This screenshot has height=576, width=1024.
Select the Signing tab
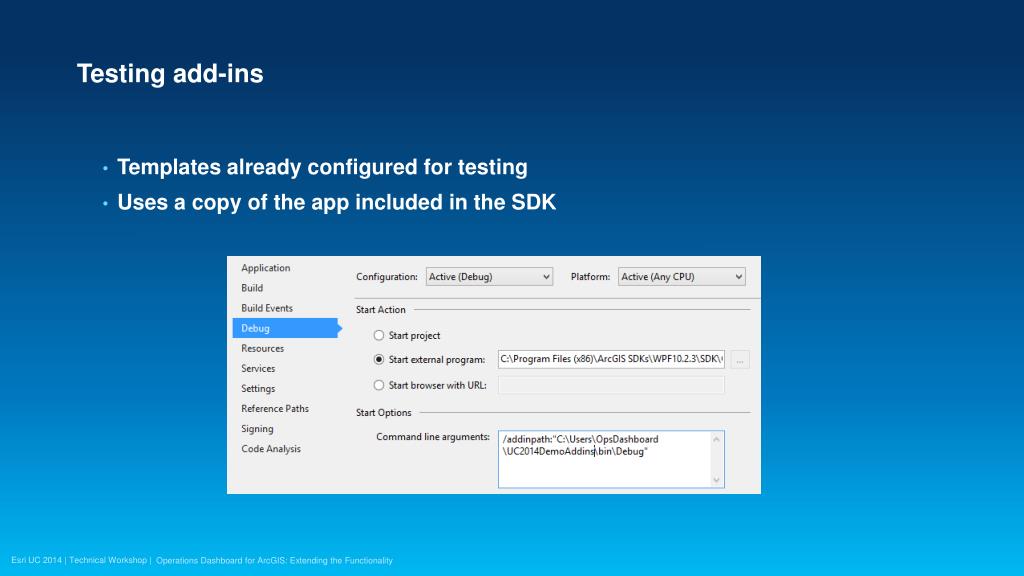point(257,428)
